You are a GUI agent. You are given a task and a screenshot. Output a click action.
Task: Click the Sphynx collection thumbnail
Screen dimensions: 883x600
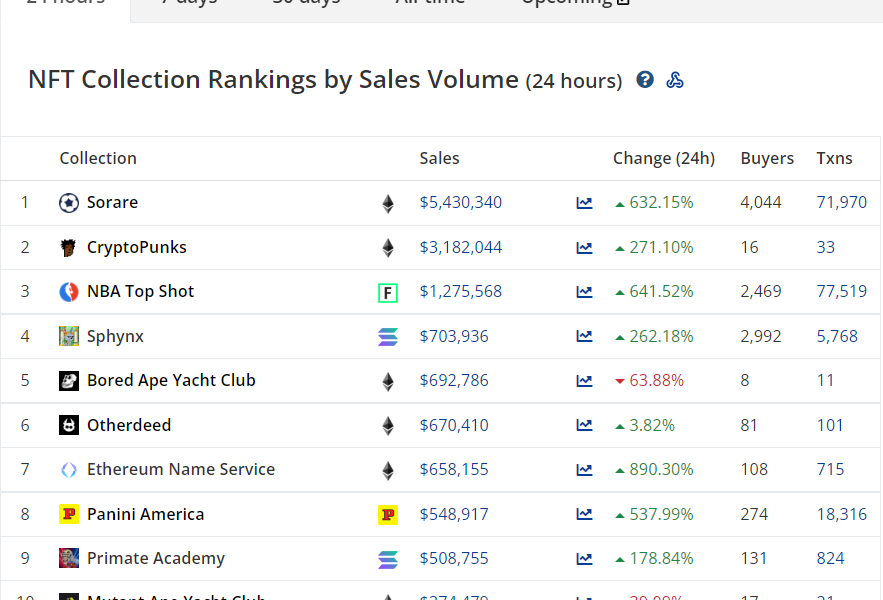69,336
